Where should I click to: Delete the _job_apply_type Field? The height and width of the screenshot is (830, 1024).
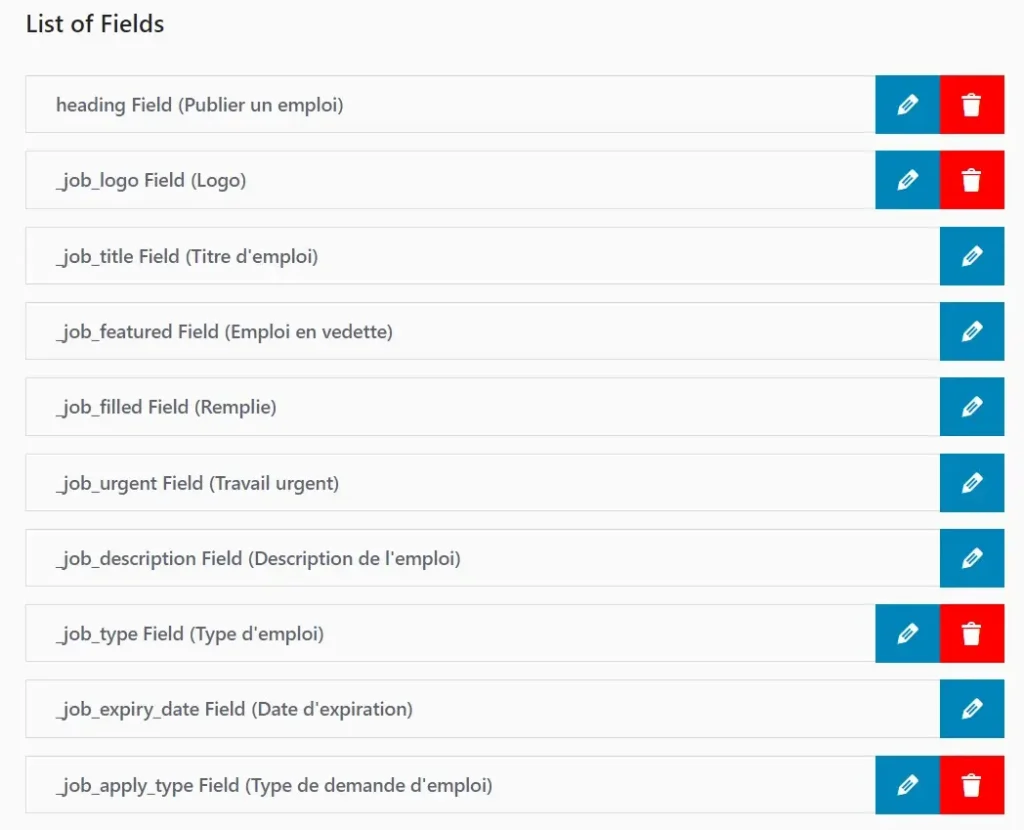point(971,785)
